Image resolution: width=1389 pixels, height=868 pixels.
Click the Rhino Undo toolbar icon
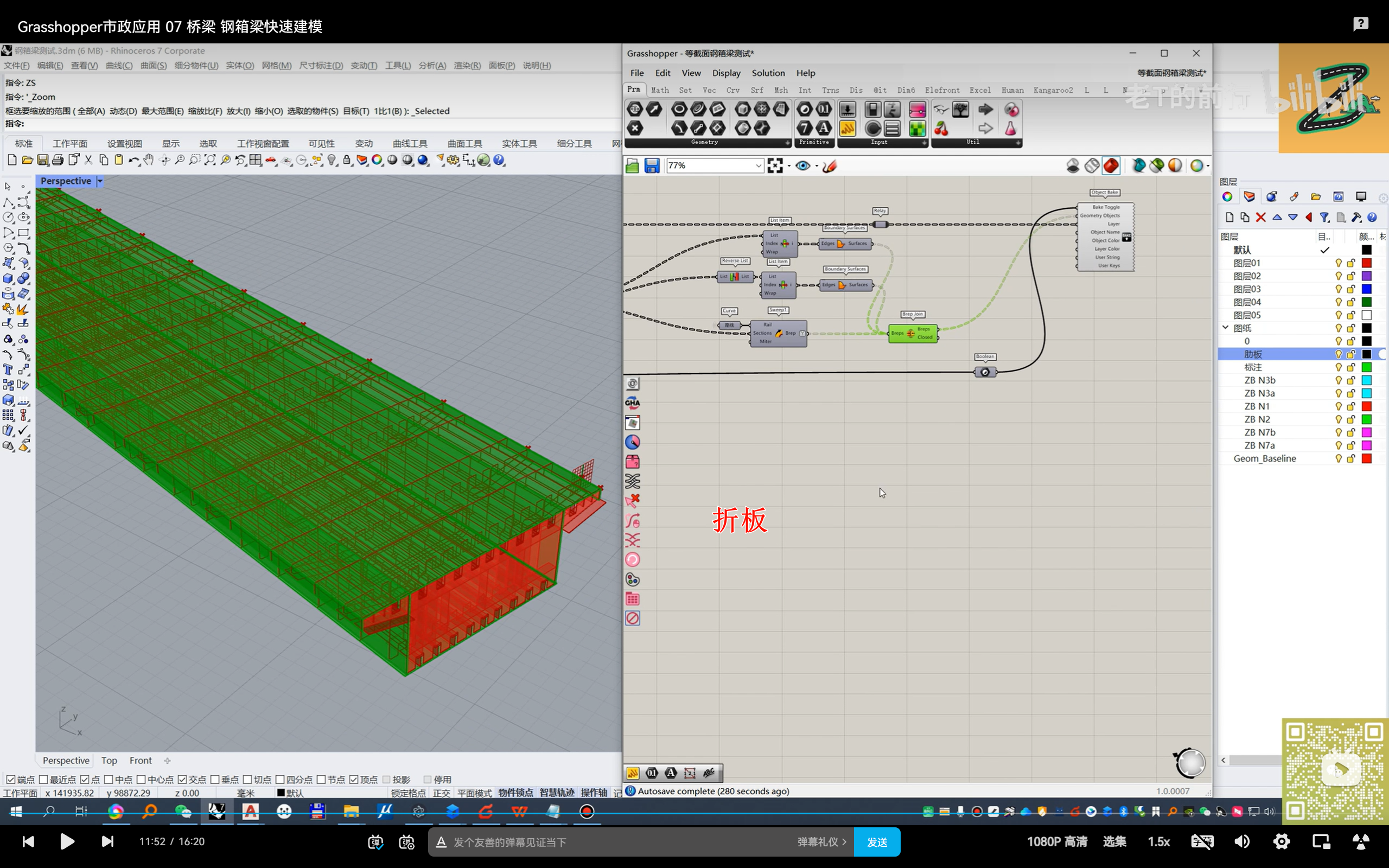(133, 160)
